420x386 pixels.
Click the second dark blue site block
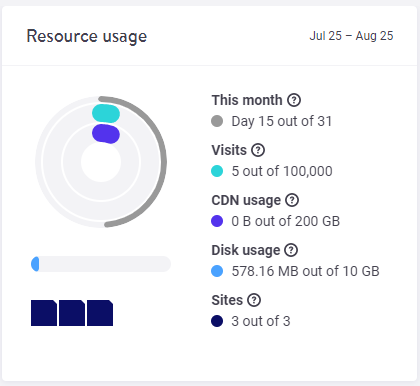[72, 313]
